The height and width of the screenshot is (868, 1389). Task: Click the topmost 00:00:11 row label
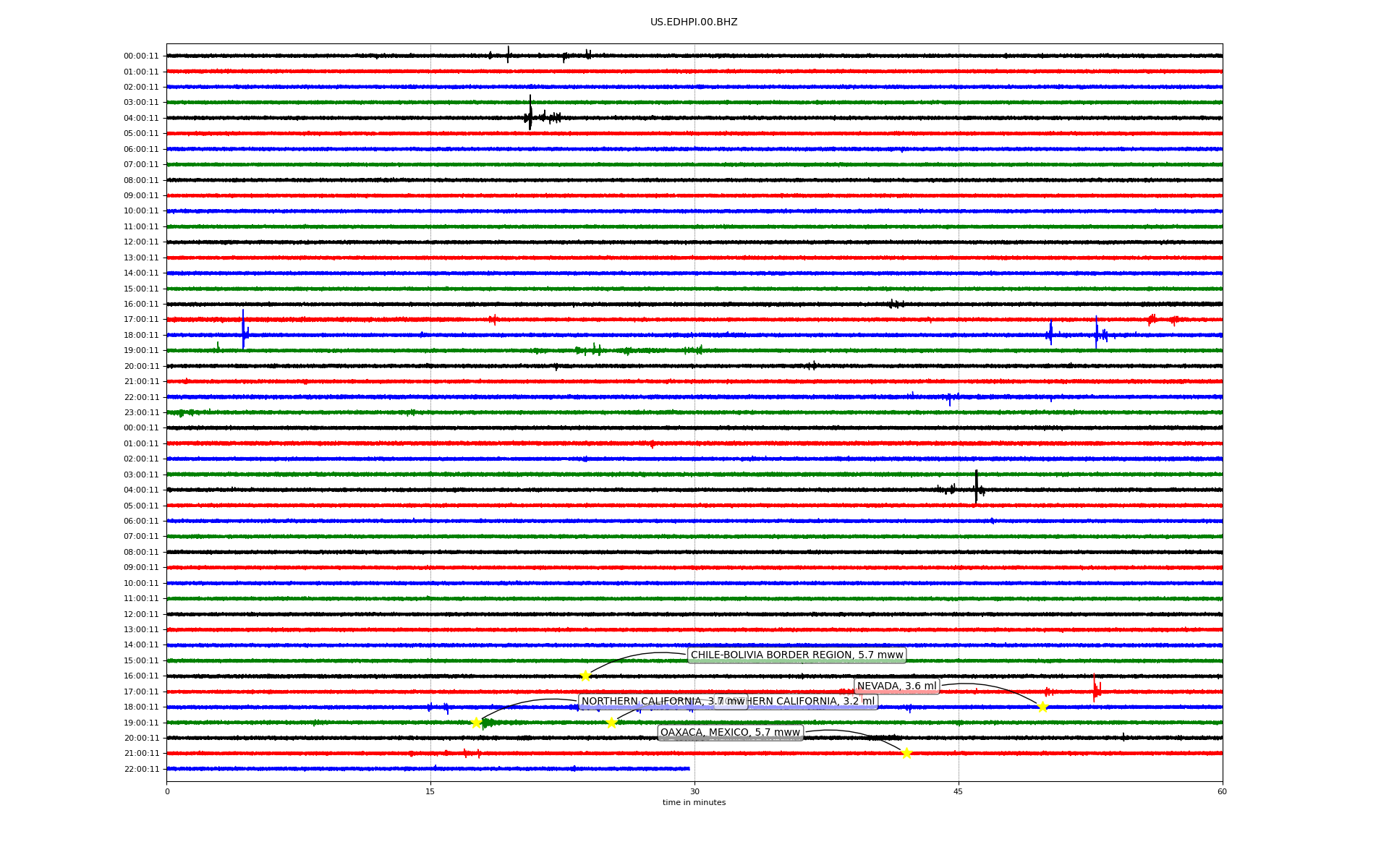tap(141, 56)
